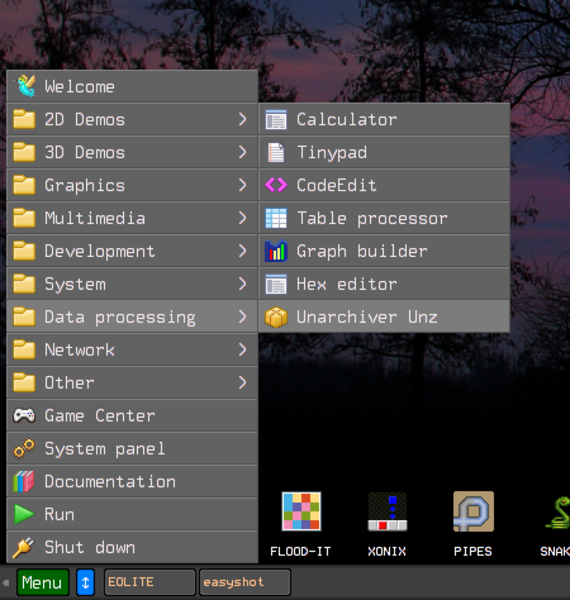Click the Unarchiver Unz box icon

276,317
